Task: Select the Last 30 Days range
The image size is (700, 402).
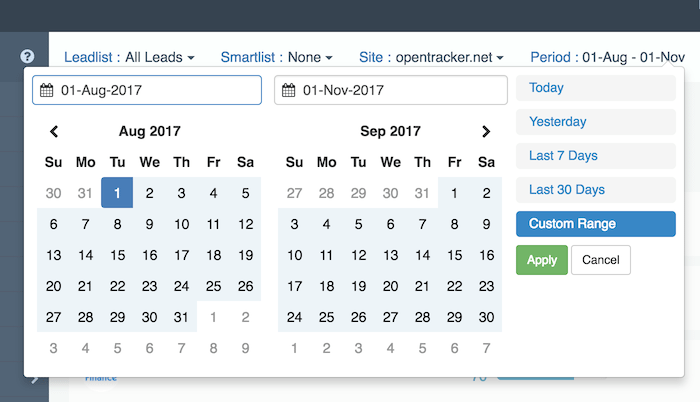Action: pos(595,190)
